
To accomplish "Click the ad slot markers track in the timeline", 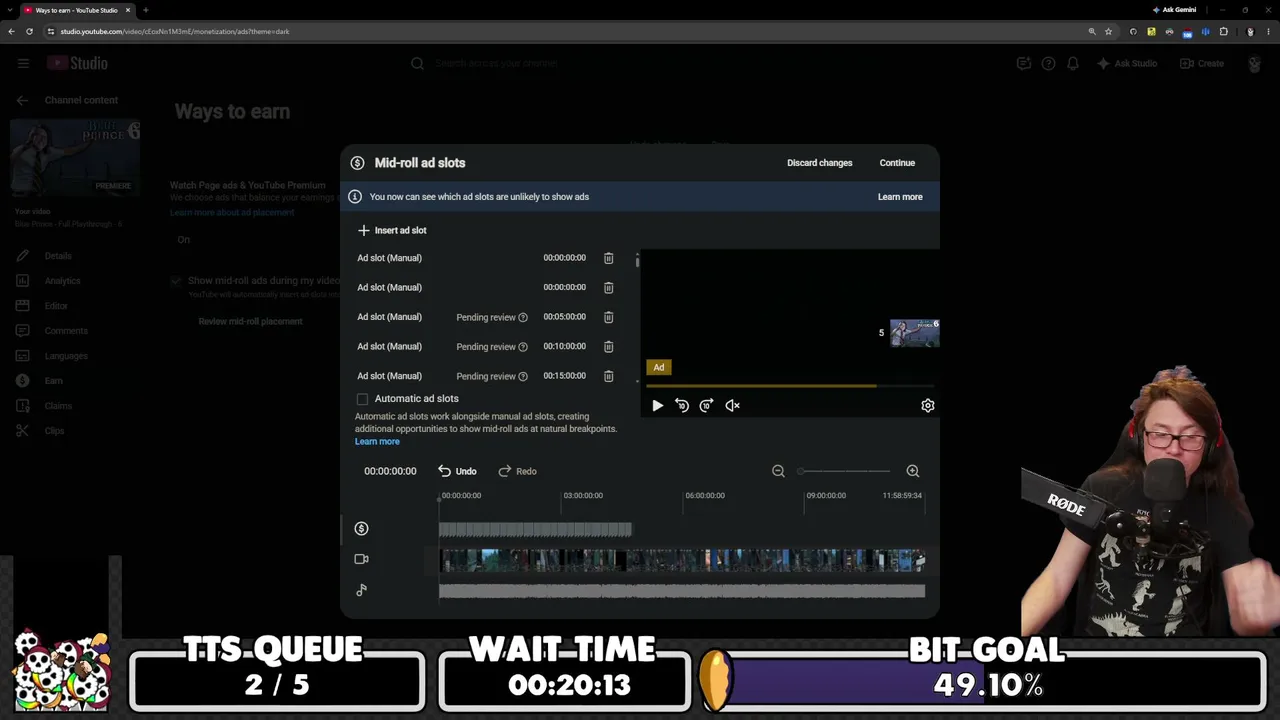I will [535, 529].
